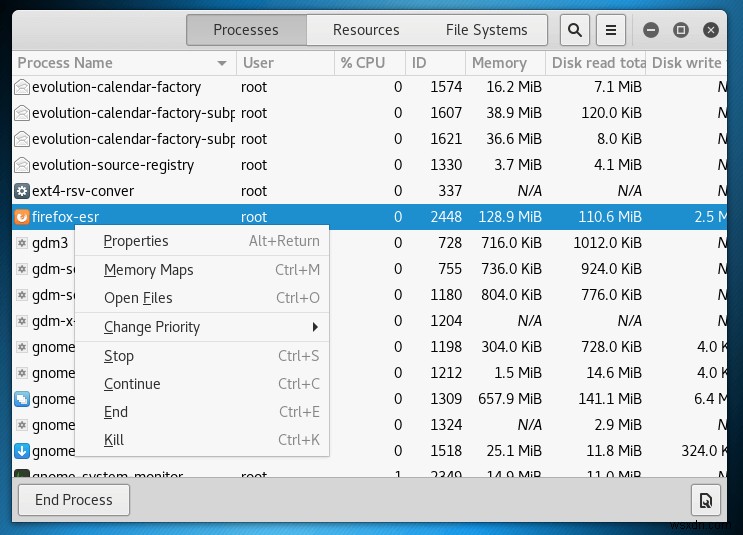Click disk read value 141.1 MiB
Image resolution: width=743 pixels, height=535 pixels.
coord(610,399)
